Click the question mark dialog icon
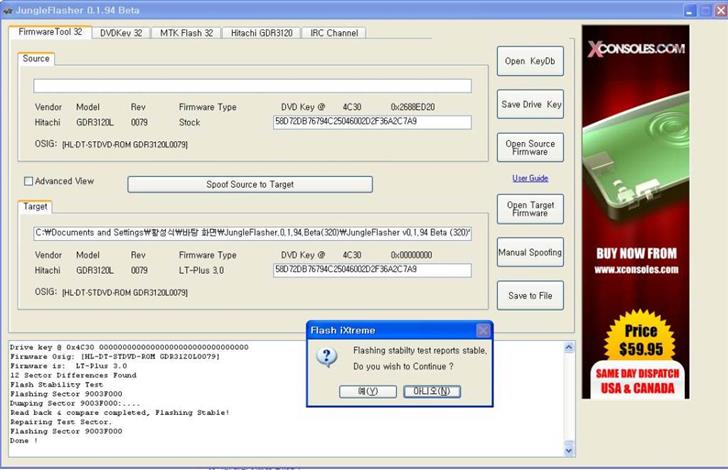Screen dimensions: 728x470 tap(327, 357)
